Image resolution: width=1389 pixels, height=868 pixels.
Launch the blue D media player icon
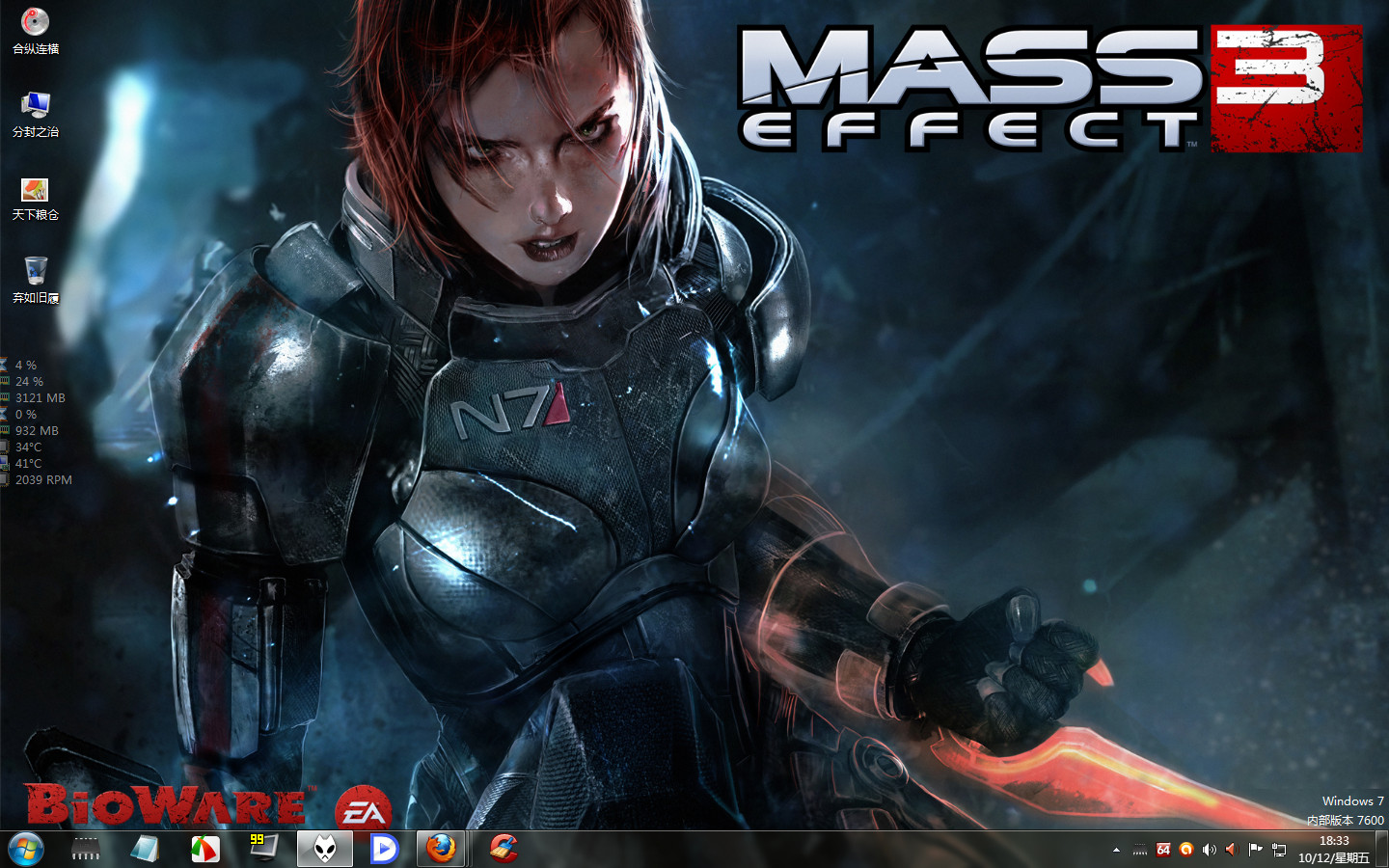click(383, 849)
